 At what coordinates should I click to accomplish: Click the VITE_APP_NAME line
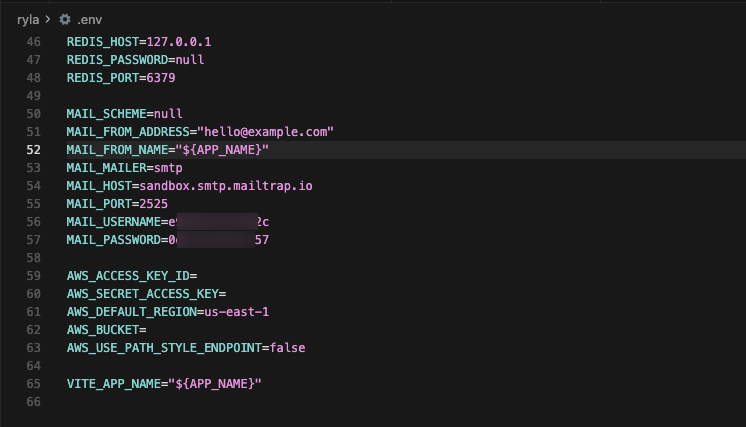point(164,384)
